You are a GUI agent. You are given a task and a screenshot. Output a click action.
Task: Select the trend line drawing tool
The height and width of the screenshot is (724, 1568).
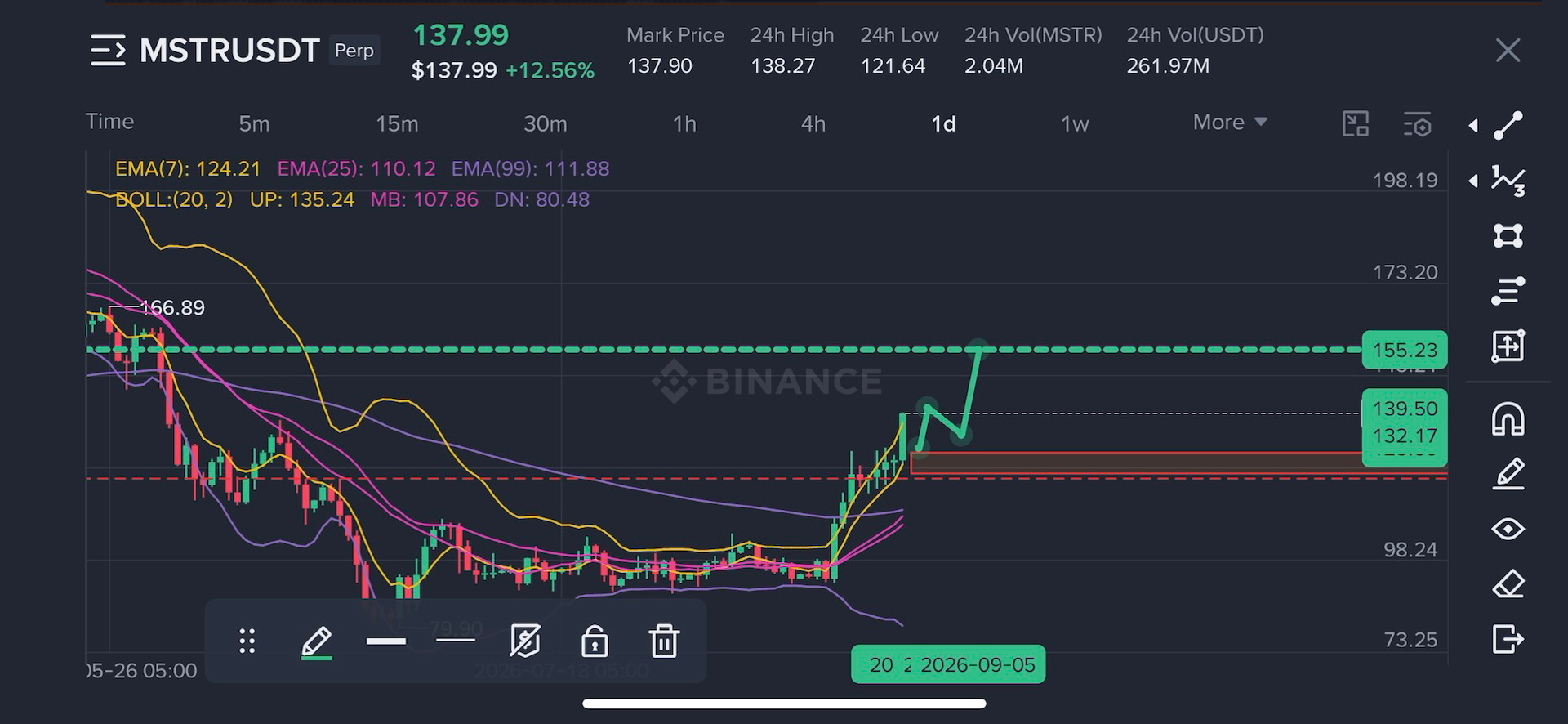coord(1508,126)
